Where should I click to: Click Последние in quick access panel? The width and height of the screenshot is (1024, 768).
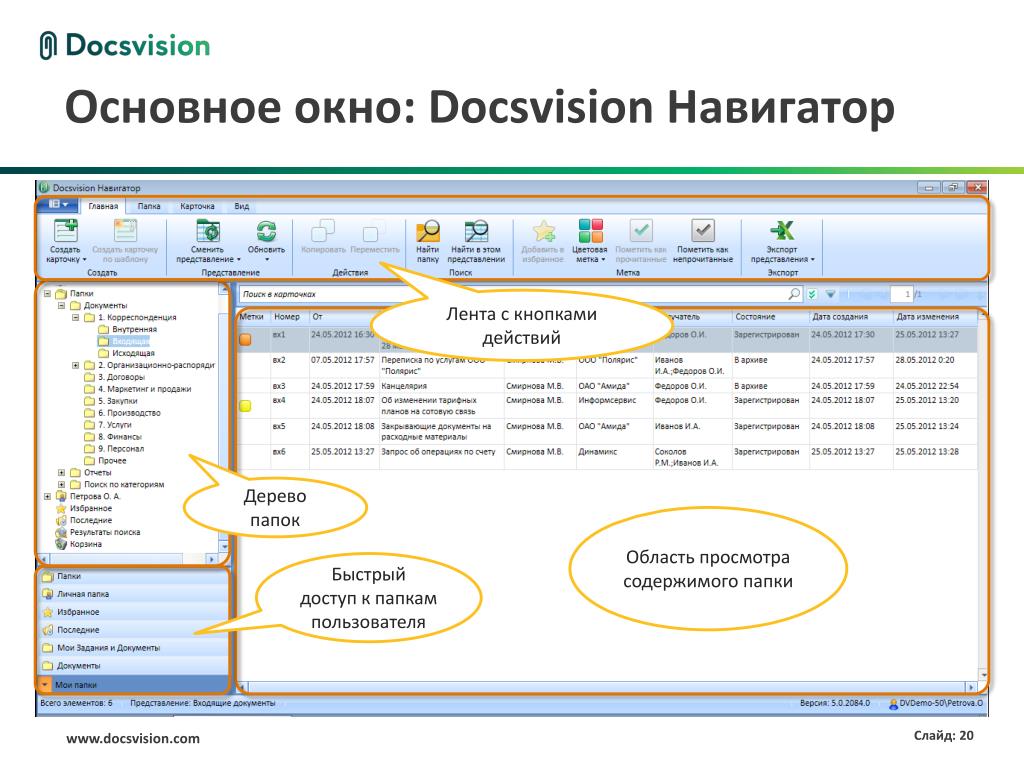point(133,630)
